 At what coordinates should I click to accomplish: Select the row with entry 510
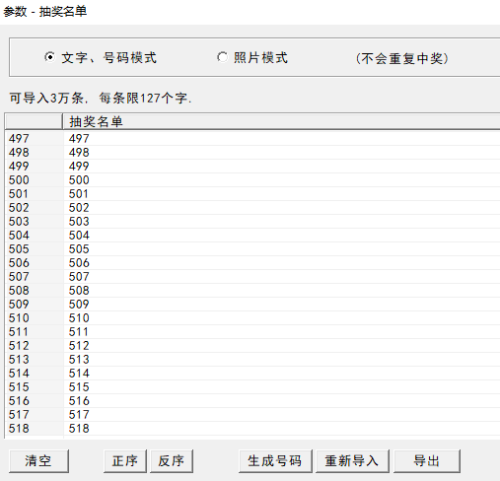[x=252, y=318]
